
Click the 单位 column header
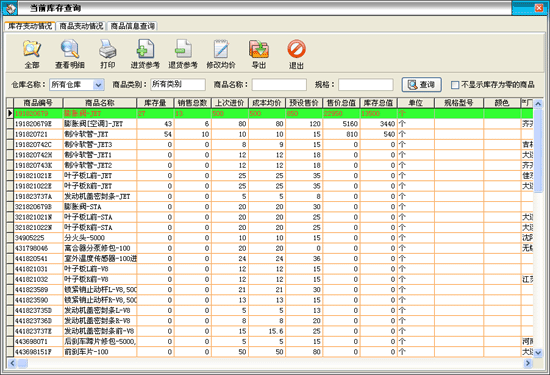pos(416,103)
